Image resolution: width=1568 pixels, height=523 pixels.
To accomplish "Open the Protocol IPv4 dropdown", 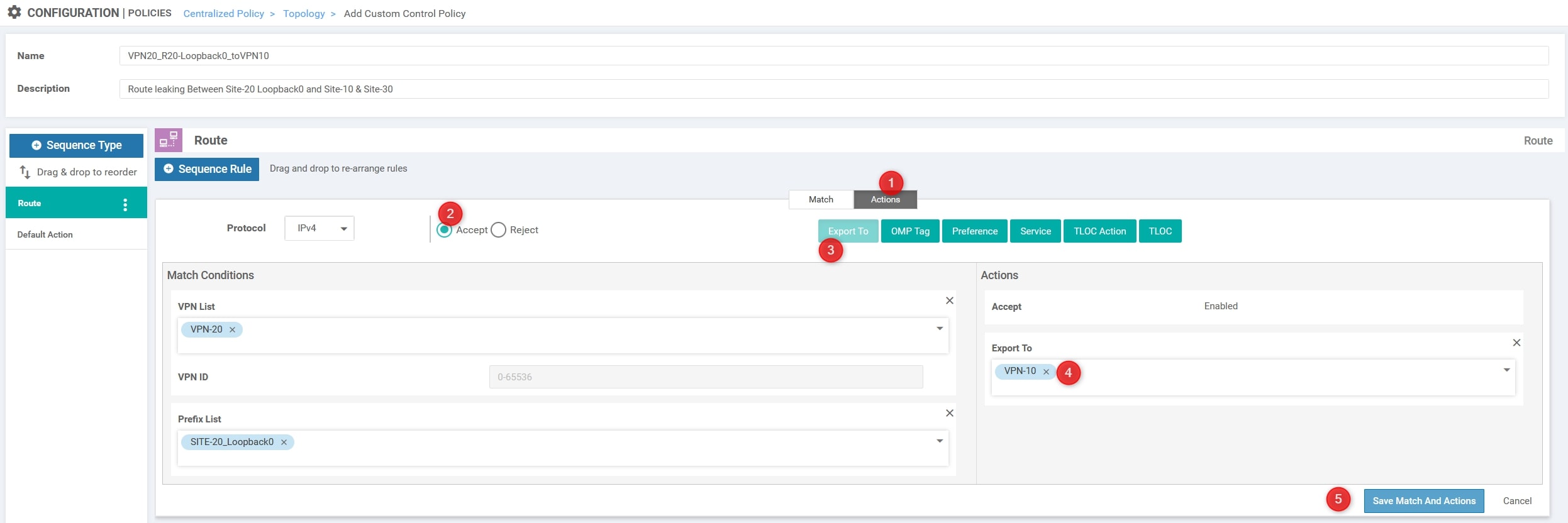I will 319,228.
